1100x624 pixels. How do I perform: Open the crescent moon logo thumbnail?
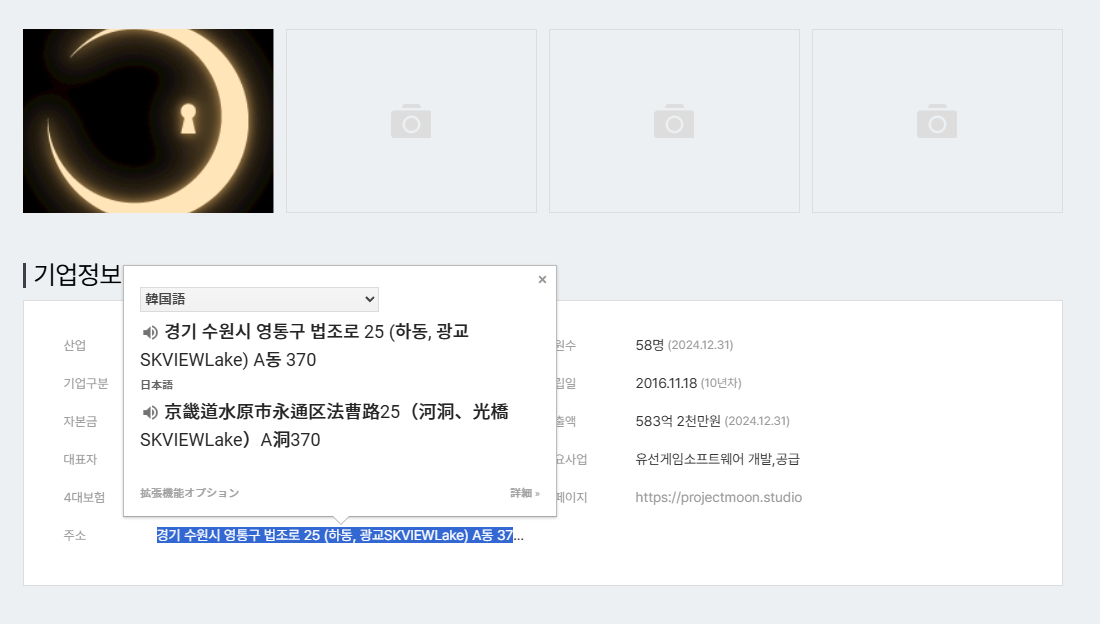coord(148,121)
